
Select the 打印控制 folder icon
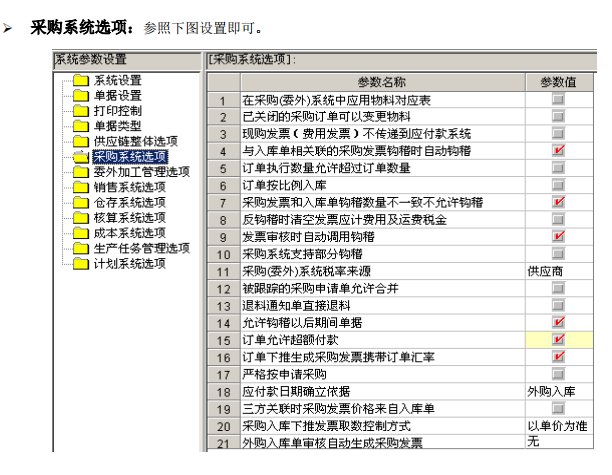81,110
